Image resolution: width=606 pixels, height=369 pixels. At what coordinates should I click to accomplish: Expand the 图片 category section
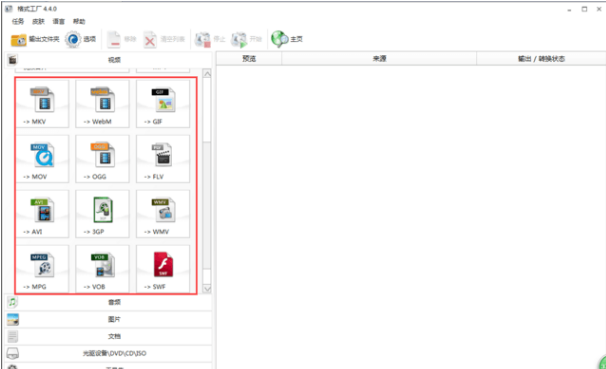[108, 319]
